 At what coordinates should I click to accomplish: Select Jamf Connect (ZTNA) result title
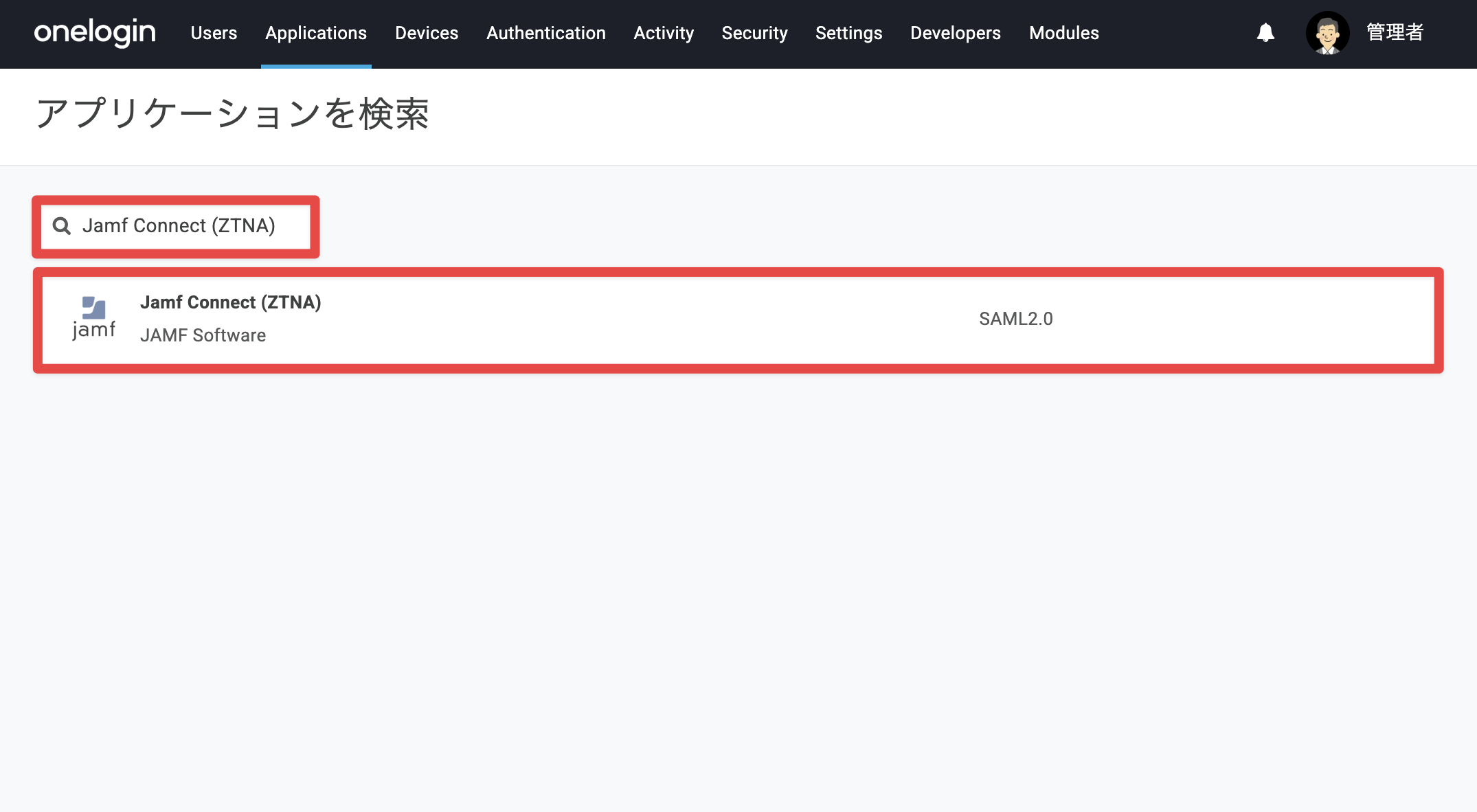pyautogui.click(x=231, y=302)
